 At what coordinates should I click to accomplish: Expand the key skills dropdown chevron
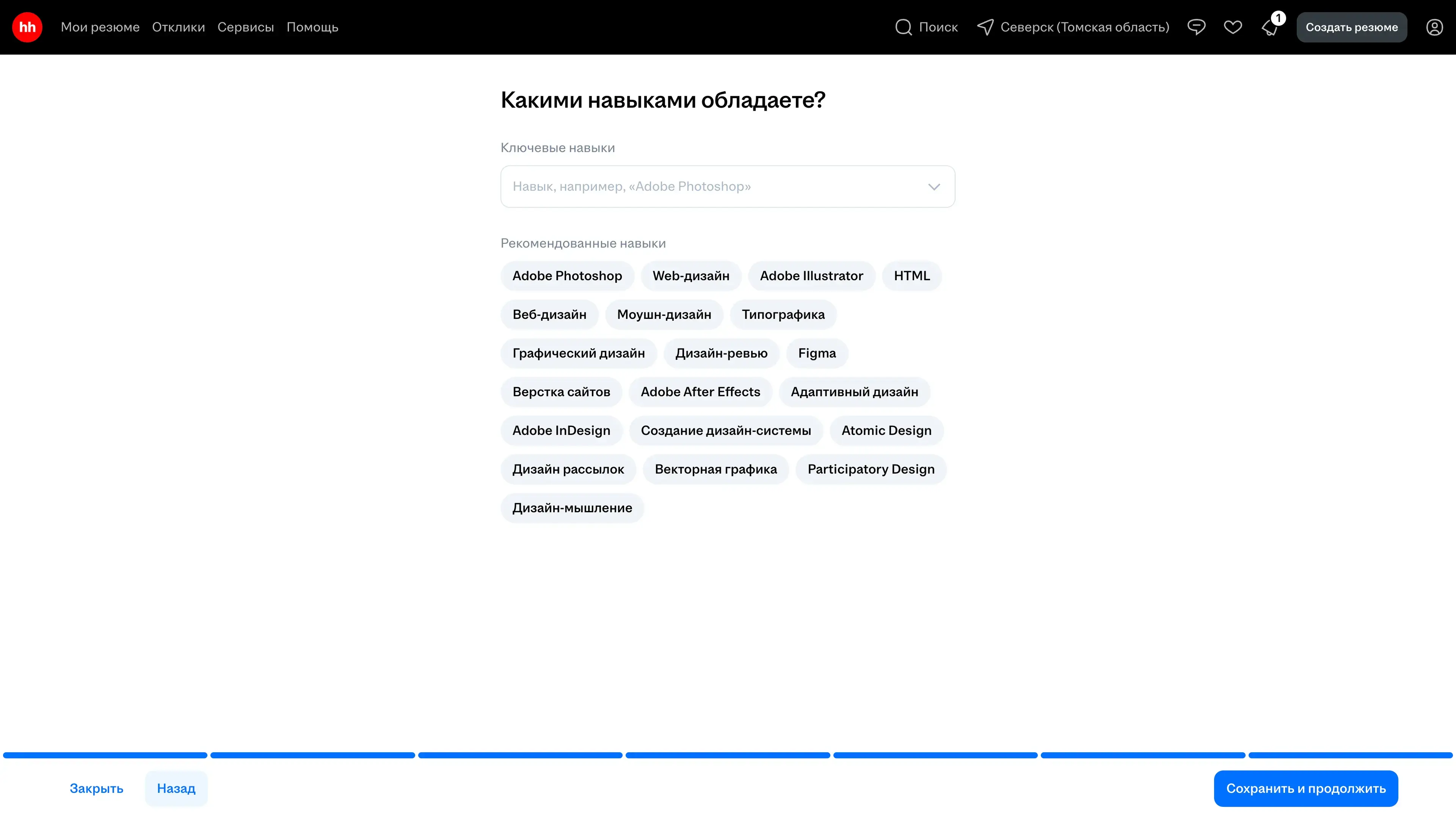934,187
